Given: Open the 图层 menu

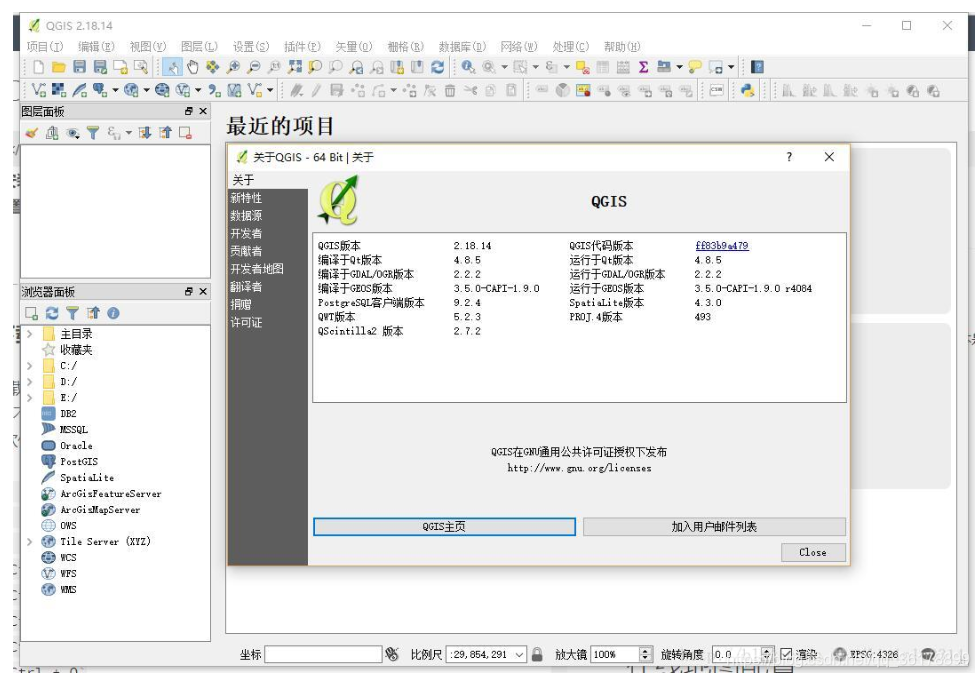Looking at the screenshot, I should click(x=199, y=46).
